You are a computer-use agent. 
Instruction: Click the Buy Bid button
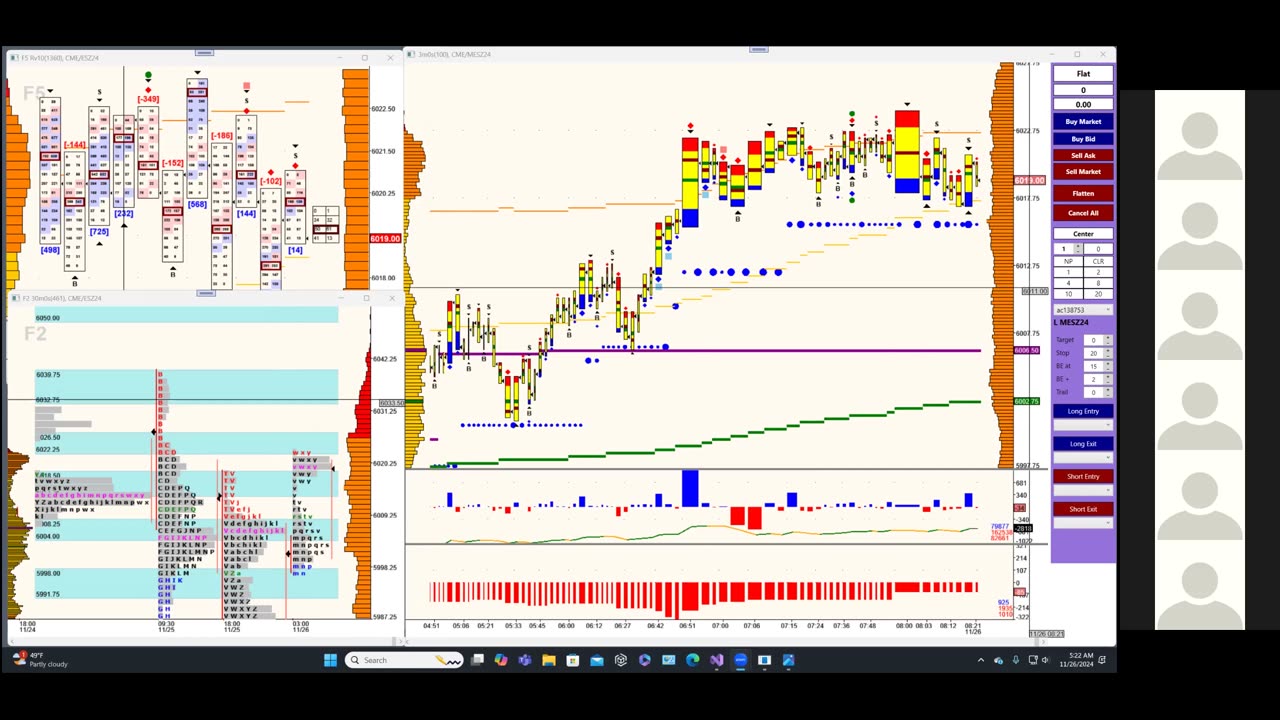coord(1083,138)
